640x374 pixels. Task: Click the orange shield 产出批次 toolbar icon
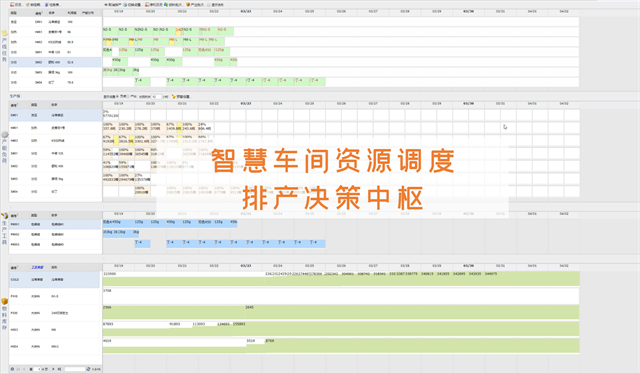(x=188, y=5)
